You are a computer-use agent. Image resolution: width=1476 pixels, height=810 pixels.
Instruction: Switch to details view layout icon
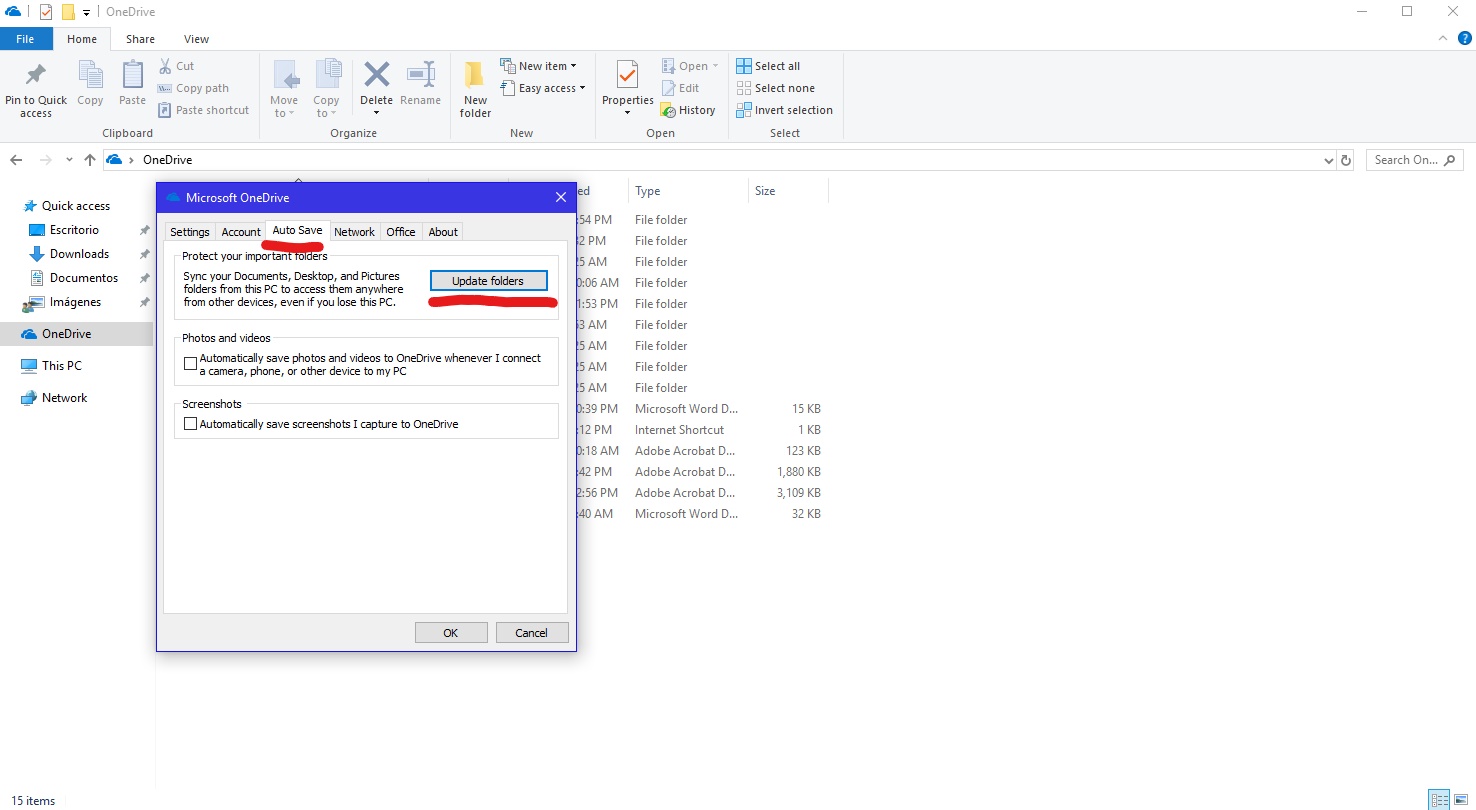[1439, 799]
